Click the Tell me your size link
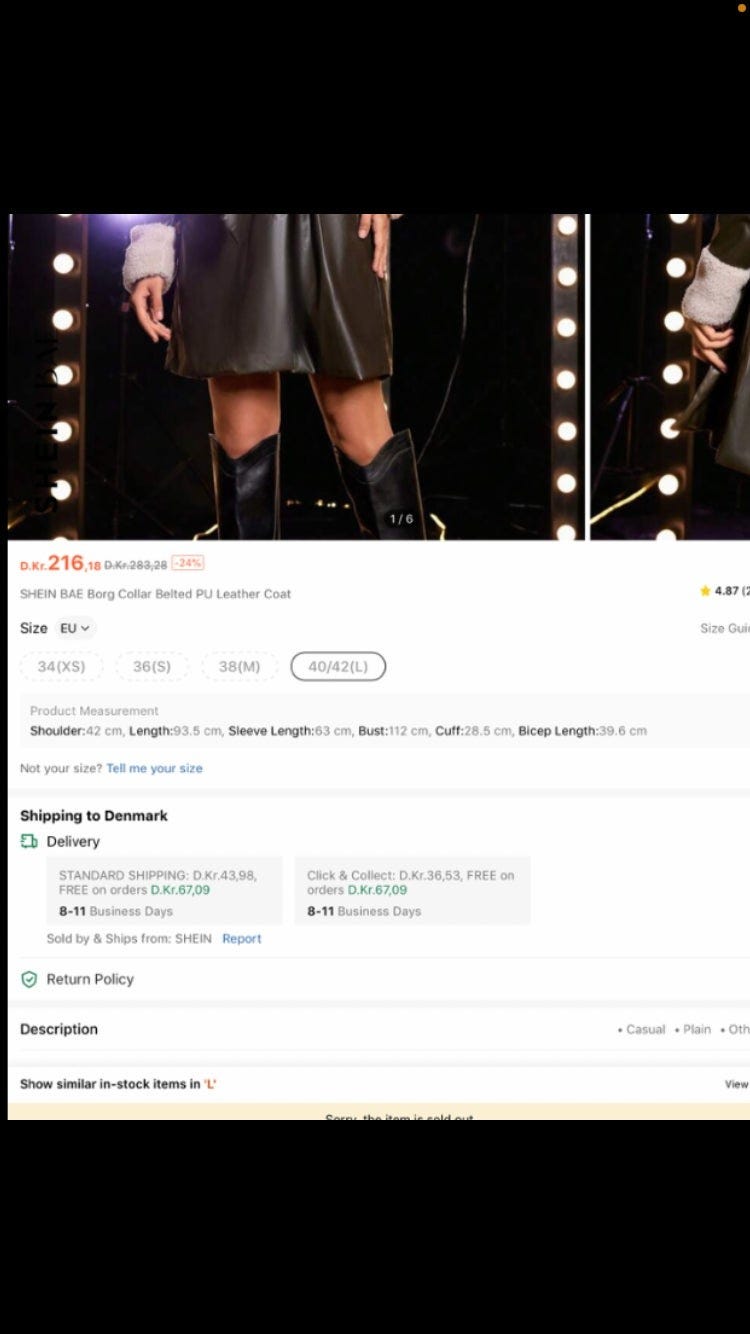 tap(154, 768)
